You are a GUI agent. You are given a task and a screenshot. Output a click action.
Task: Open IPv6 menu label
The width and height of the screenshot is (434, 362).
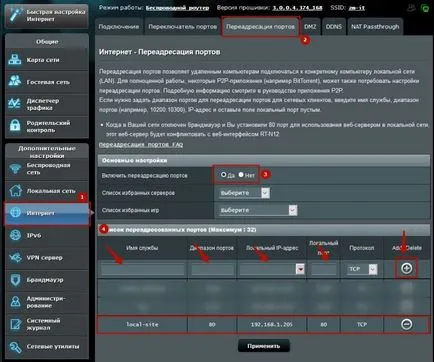click(34, 235)
